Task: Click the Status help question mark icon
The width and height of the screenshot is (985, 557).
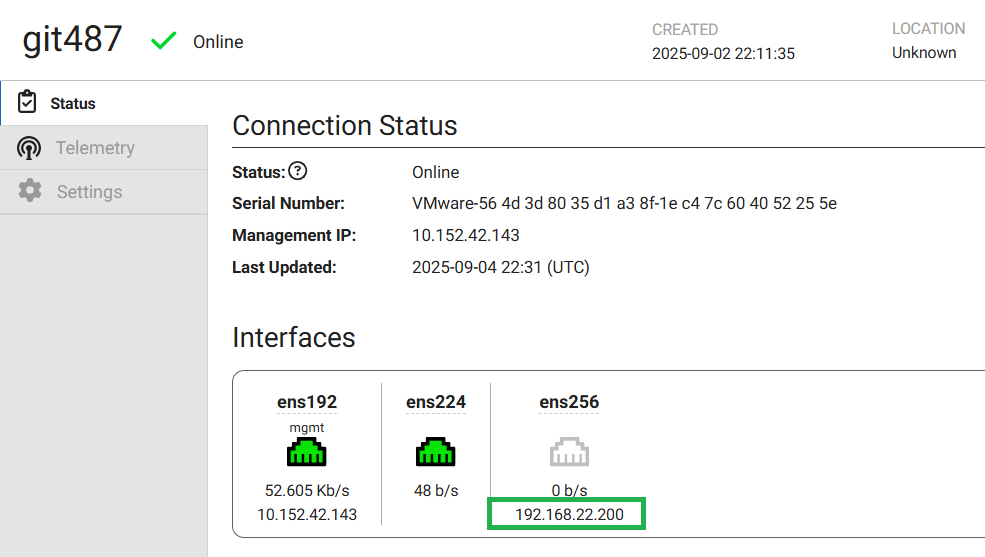Action: tap(297, 172)
